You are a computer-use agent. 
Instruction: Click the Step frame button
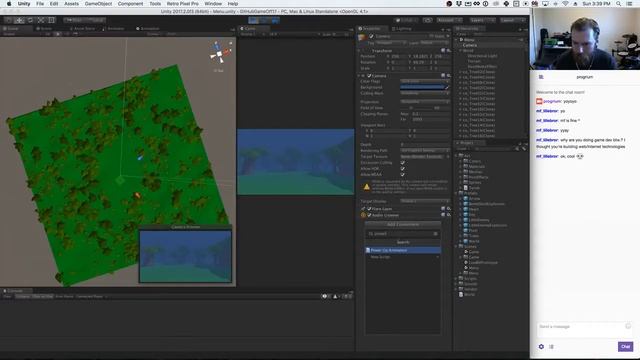275,20
